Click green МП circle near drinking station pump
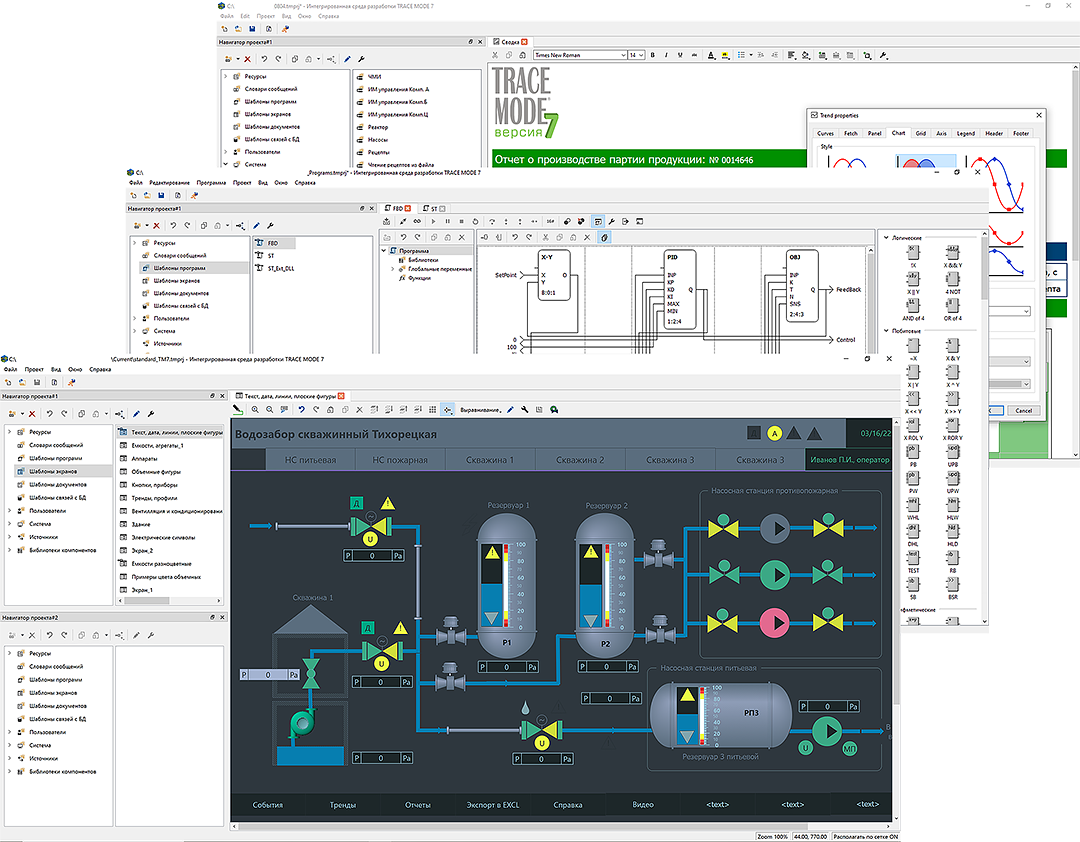This screenshot has width=1080, height=842. point(850,748)
